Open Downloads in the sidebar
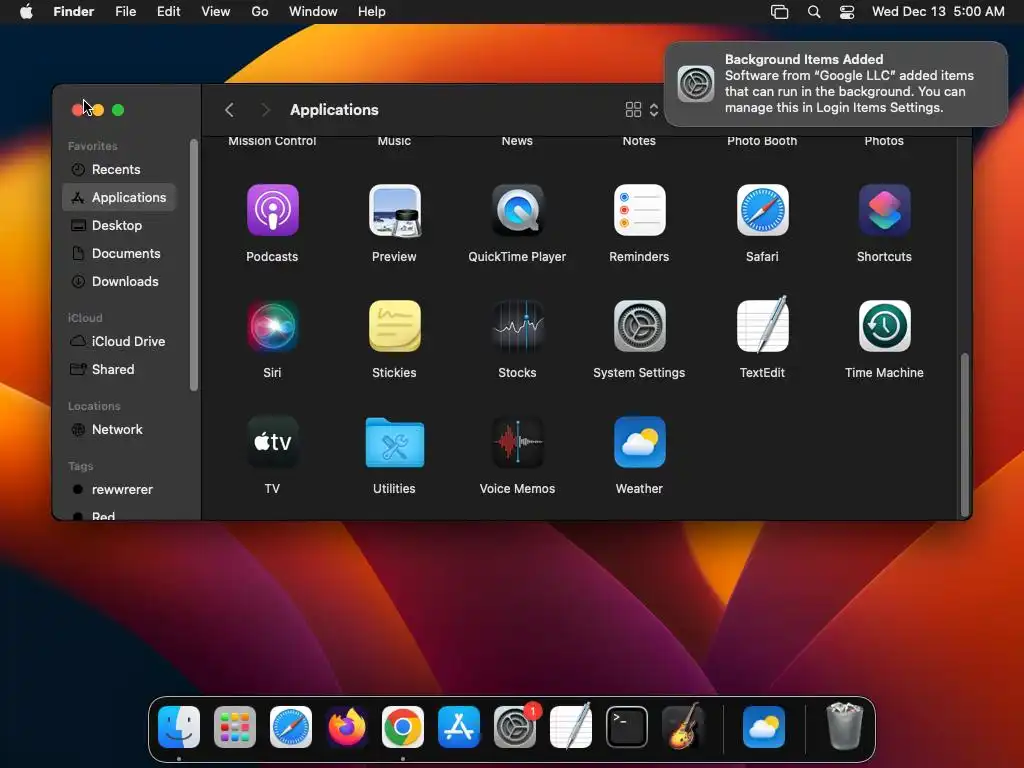 pyautogui.click(x=120, y=281)
